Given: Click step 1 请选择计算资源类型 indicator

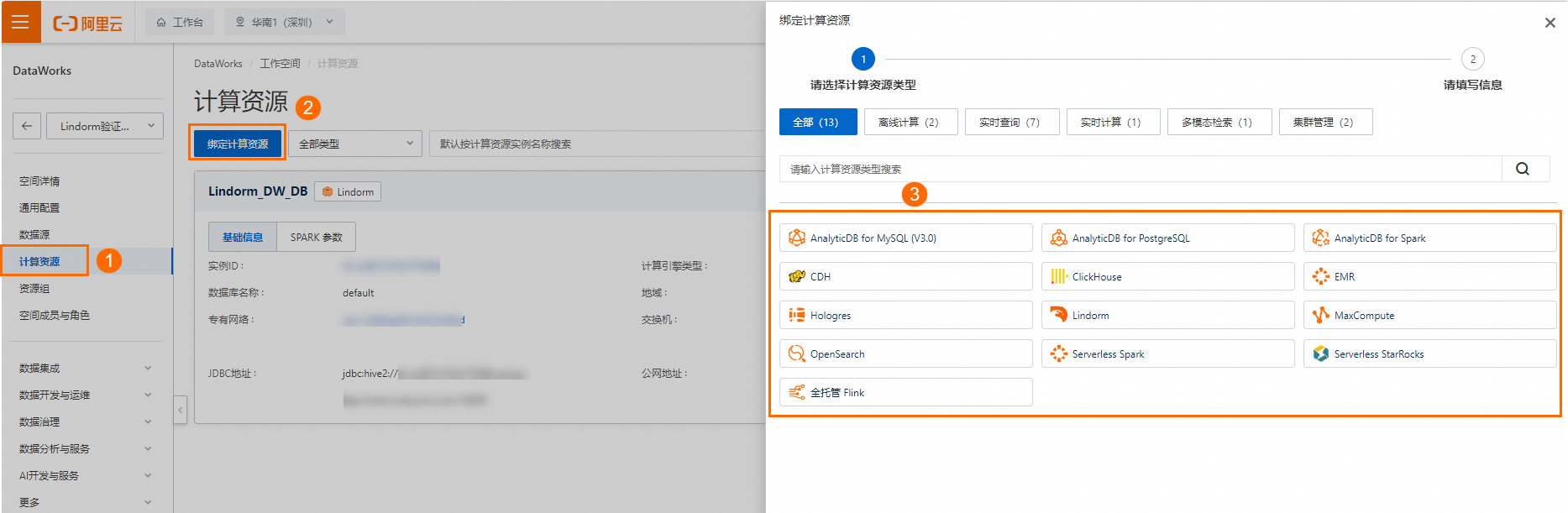Looking at the screenshot, I should [863, 59].
